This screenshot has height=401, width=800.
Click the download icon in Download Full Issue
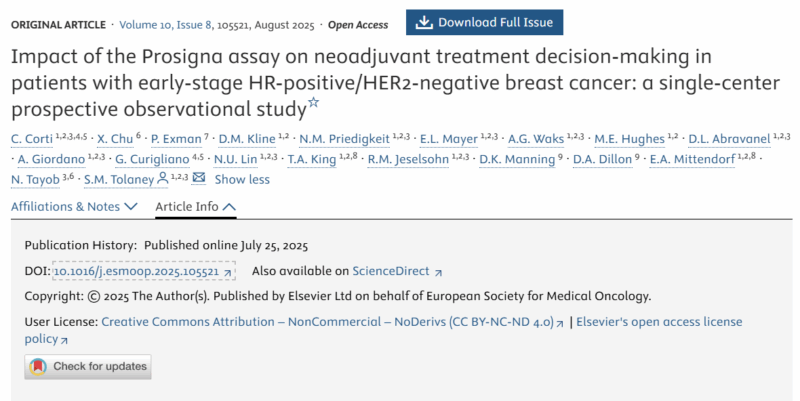coord(424,22)
